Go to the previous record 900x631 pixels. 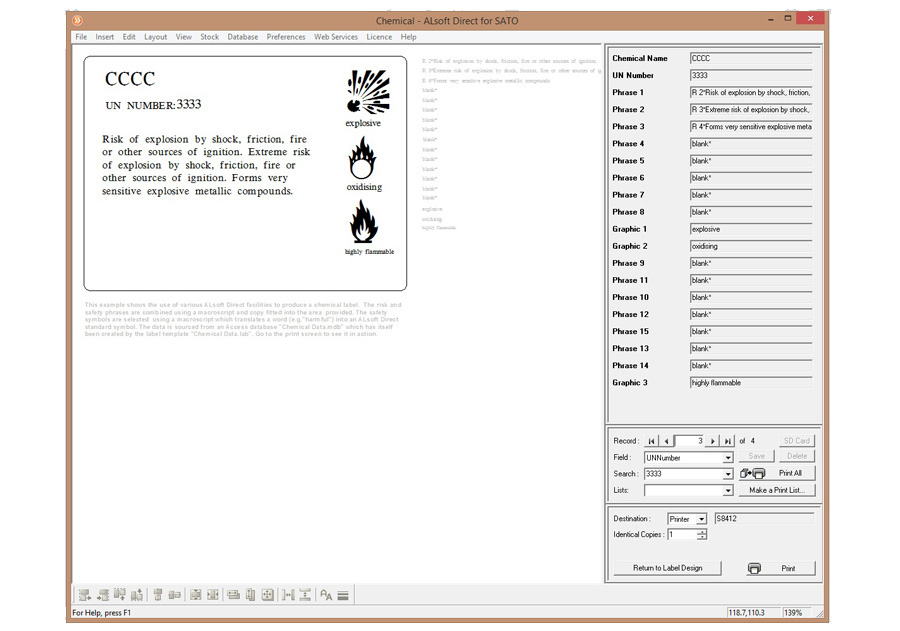(667, 440)
